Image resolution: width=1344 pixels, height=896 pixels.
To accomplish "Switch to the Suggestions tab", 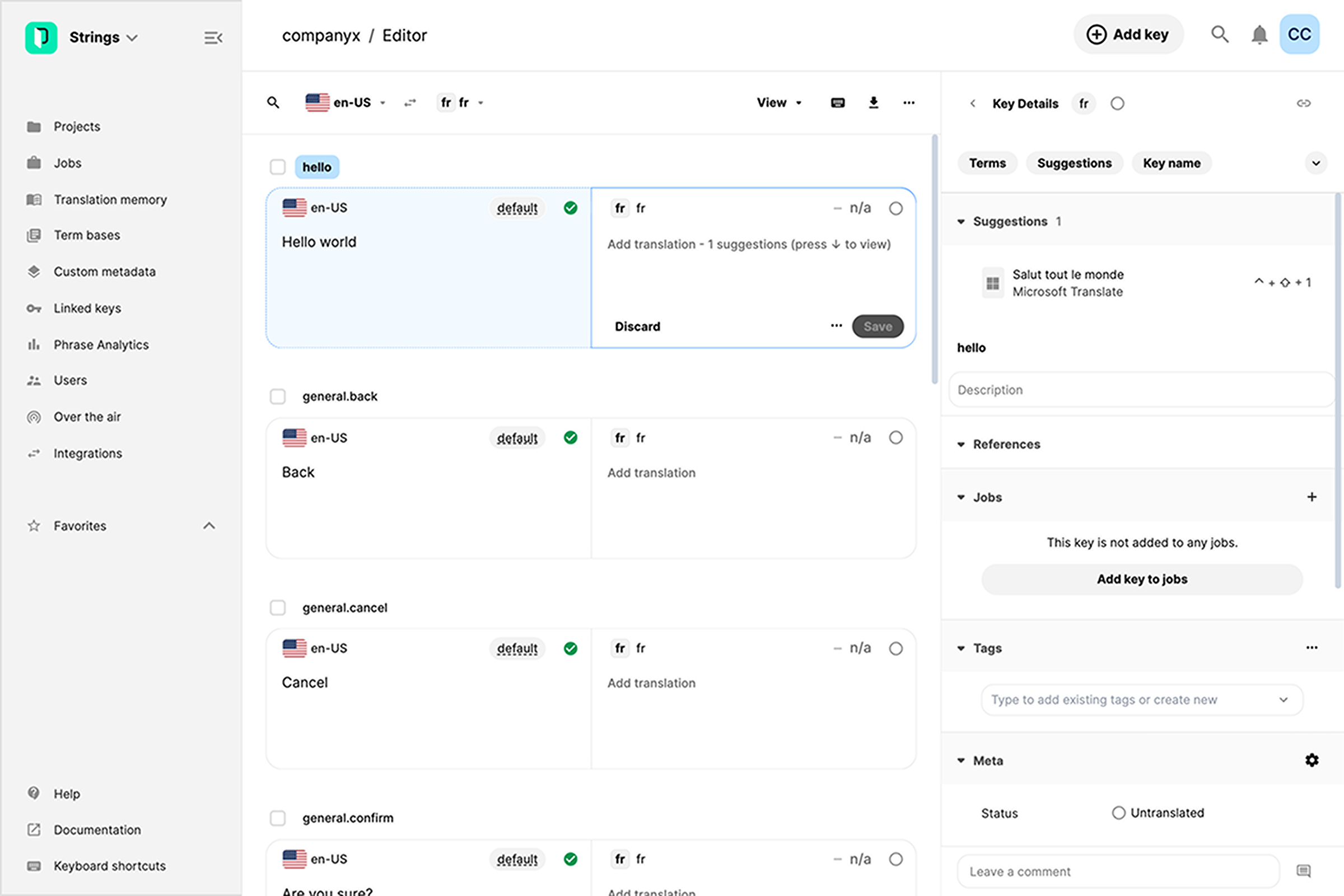I will pyautogui.click(x=1074, y=164).
